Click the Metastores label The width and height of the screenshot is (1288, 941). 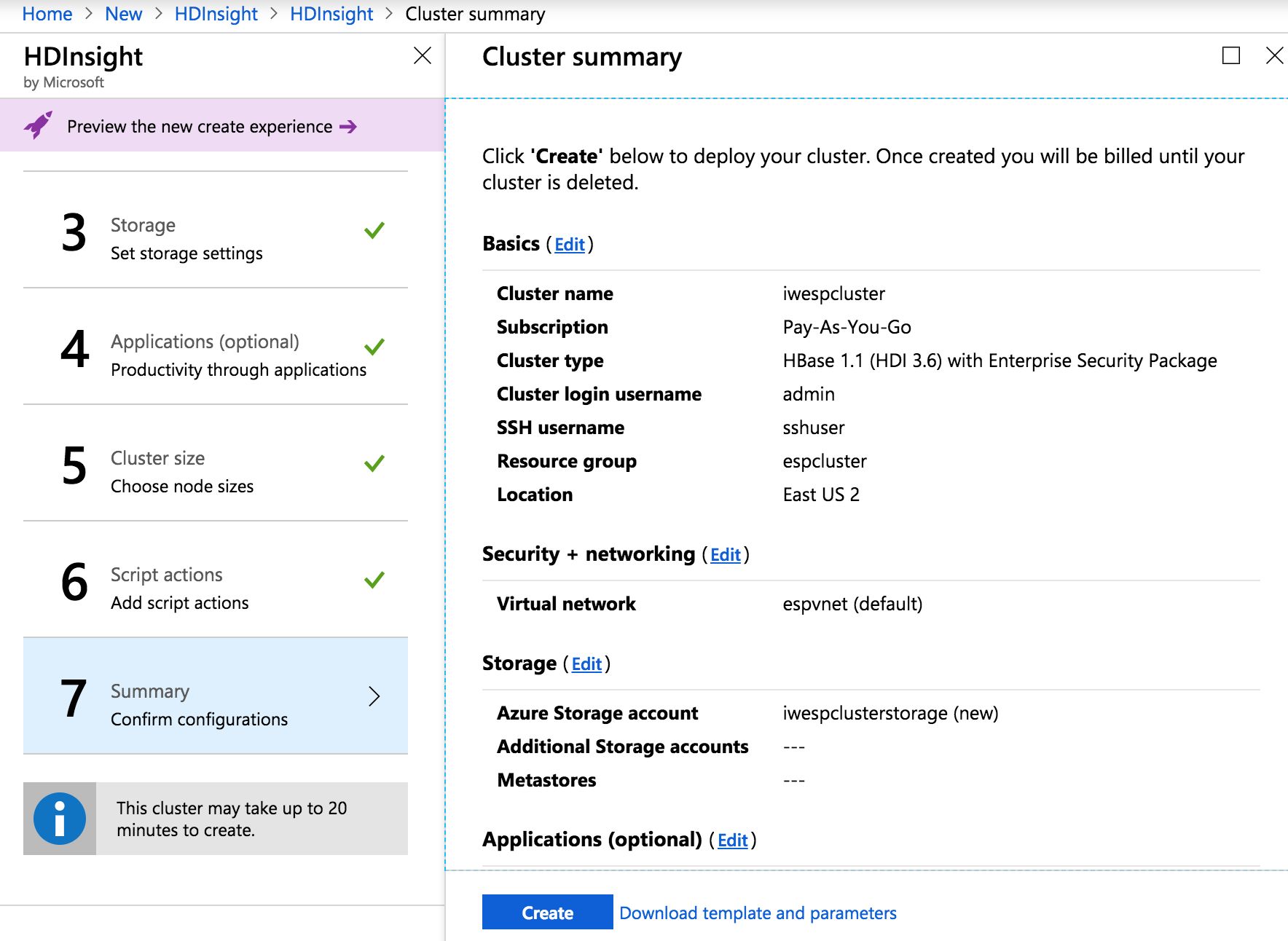[x=546, y=780]
